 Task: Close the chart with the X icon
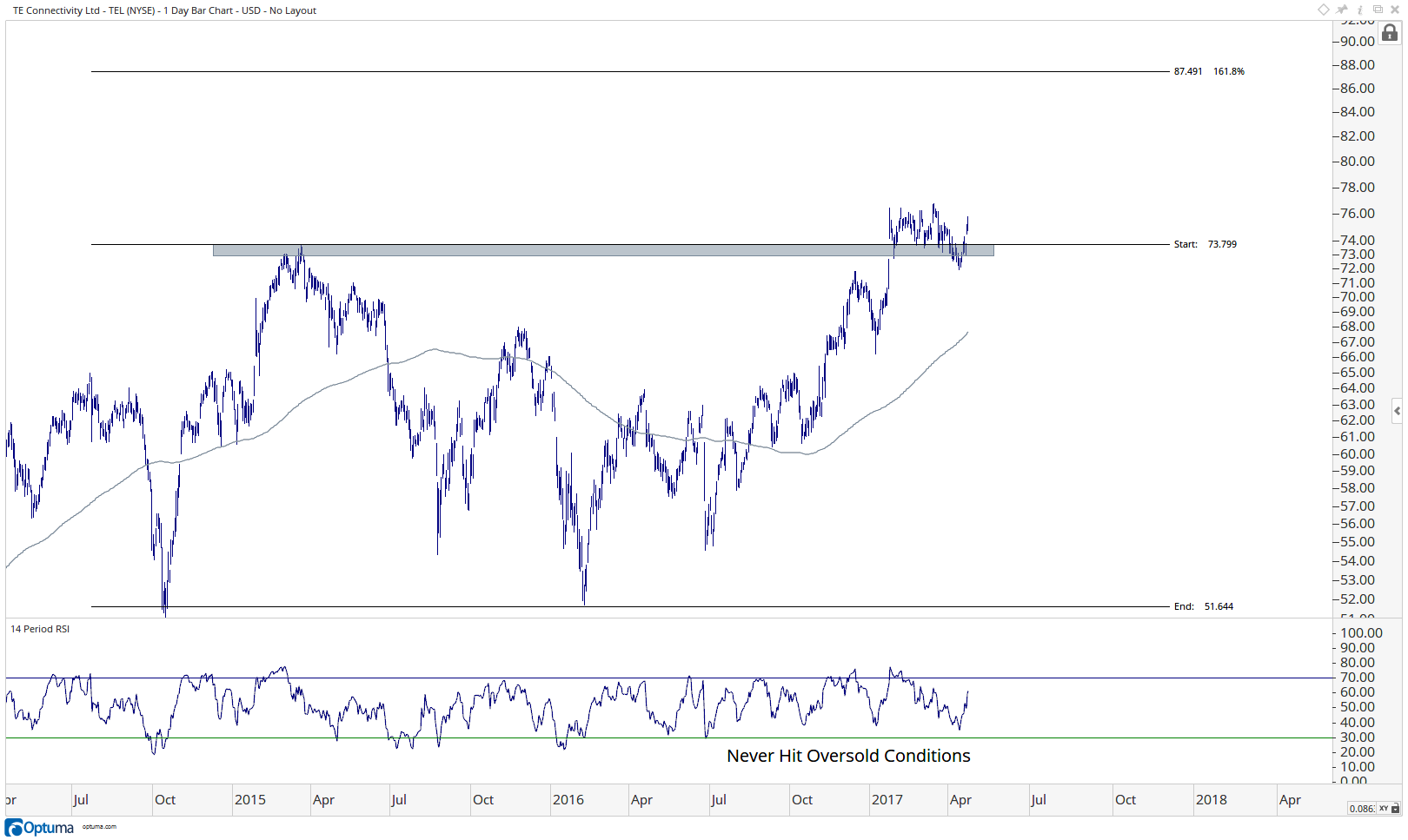[x=1395, y=10]
